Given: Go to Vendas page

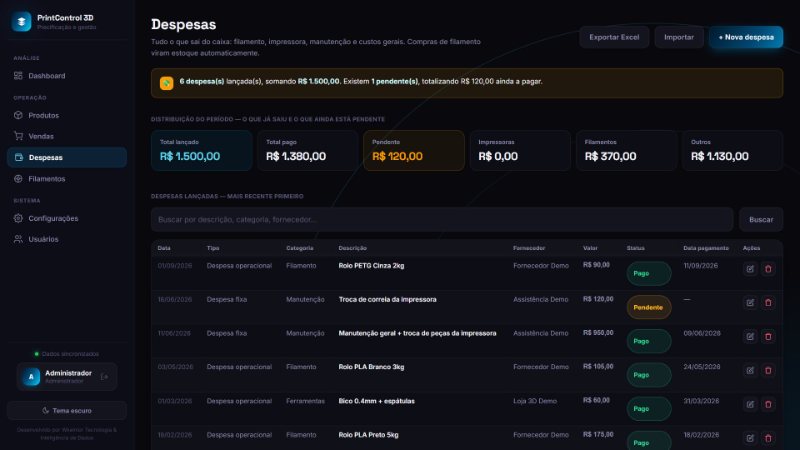Looking at the screenshot, I should [67, 136].
